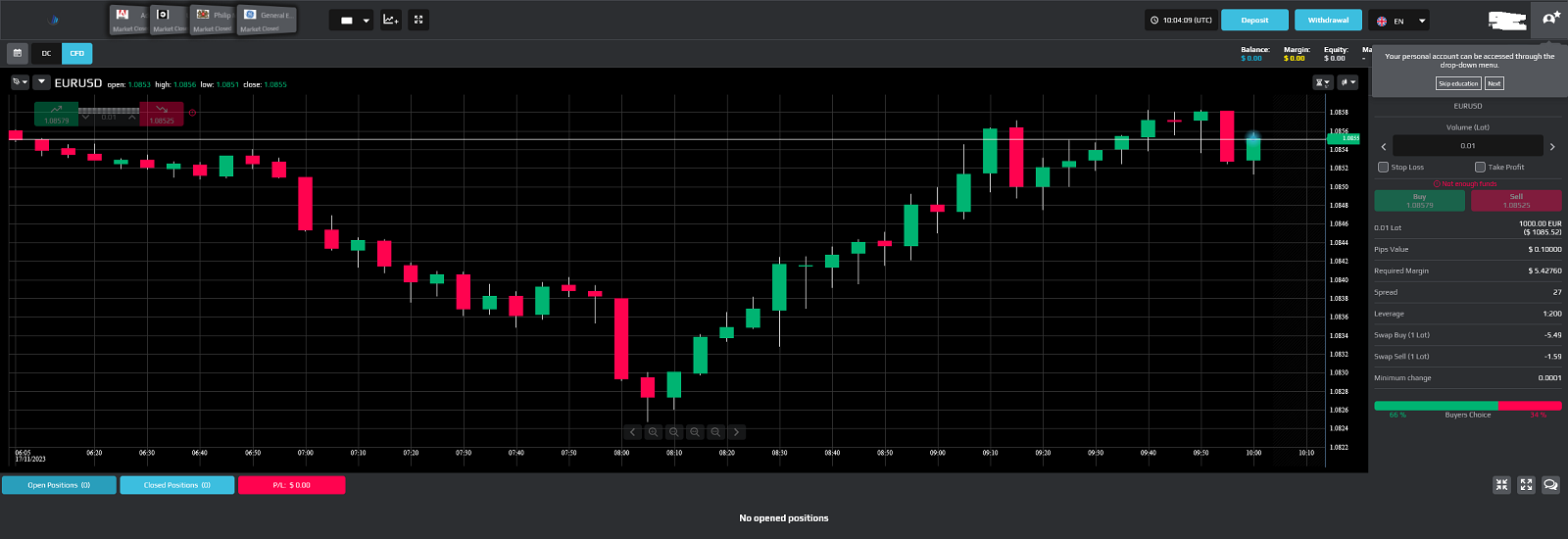Click the on-chart 0.01 volume field
This screenshot has height=539, width=1568.
coord(109,117)
